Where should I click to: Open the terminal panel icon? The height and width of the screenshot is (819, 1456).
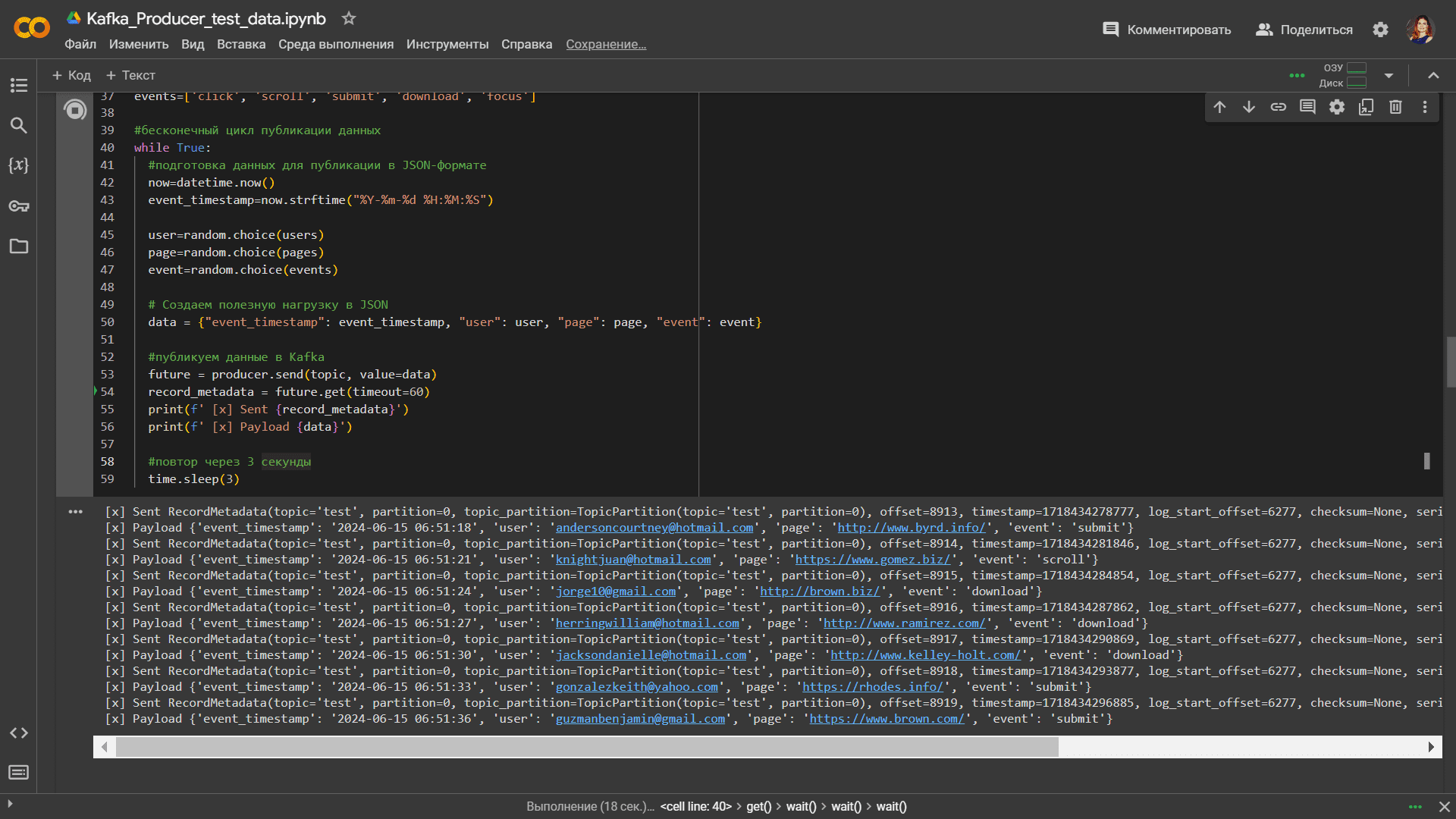tap(19, 772)
